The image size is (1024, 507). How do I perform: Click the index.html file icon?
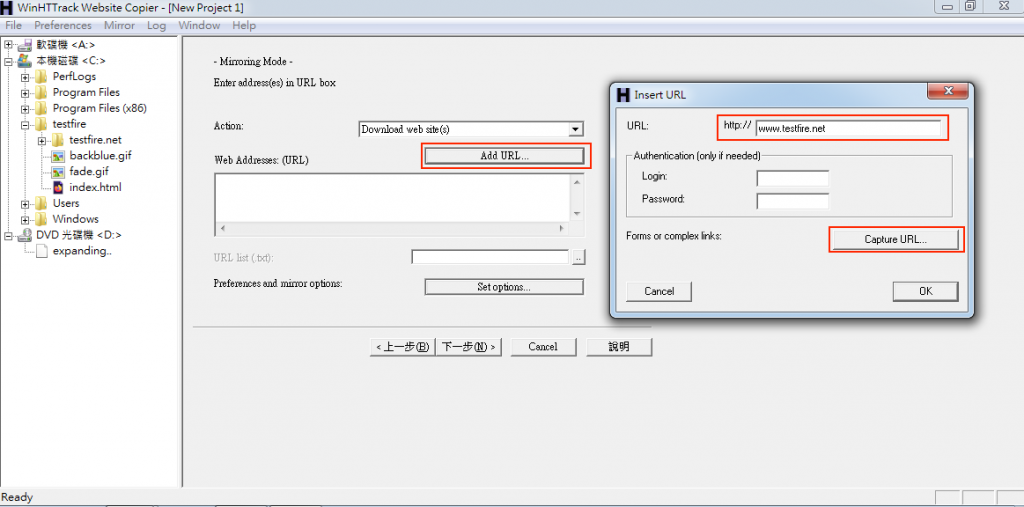coord(58,188)
